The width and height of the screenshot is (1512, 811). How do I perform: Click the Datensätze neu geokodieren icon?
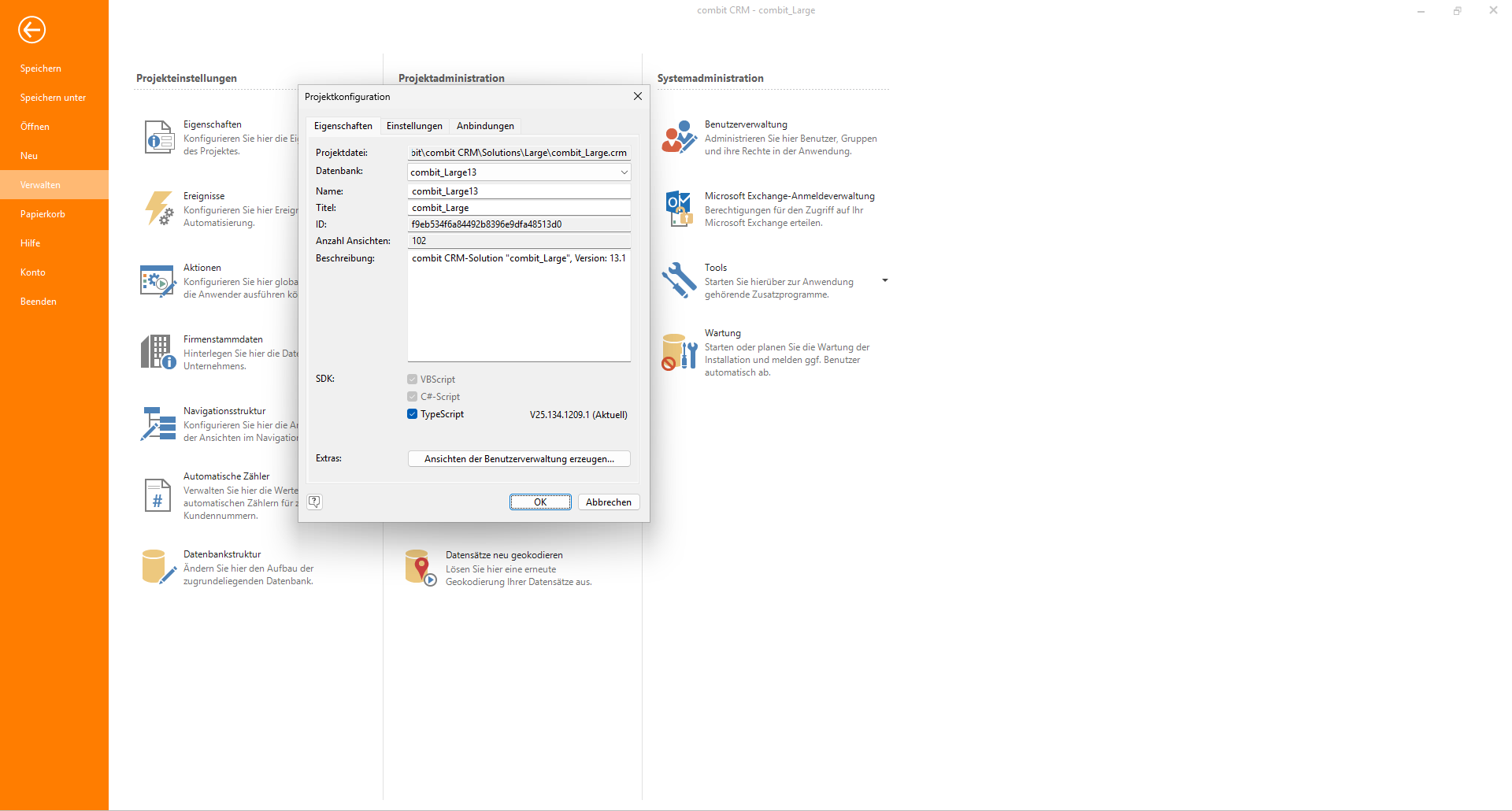[420, 568]
